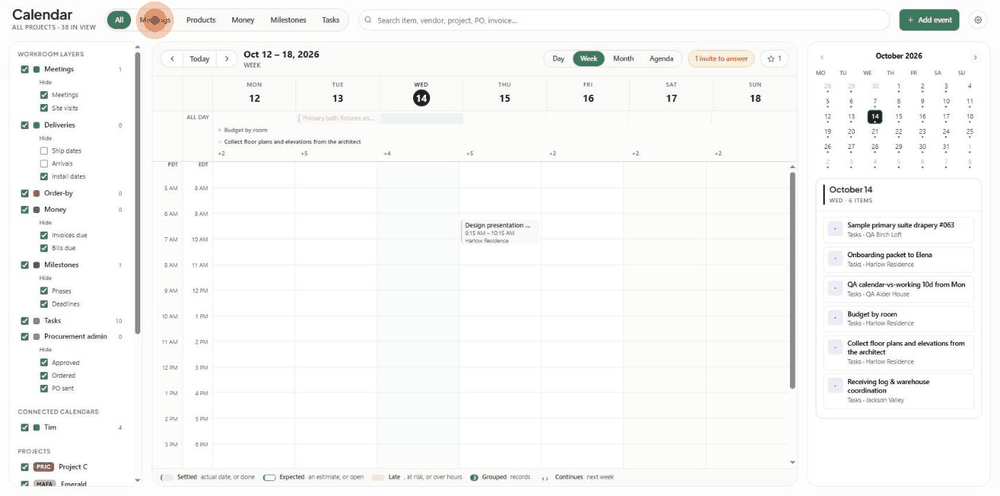Click the Thu 15 column header
The image size is (1000, 496).
pos(504,93)
